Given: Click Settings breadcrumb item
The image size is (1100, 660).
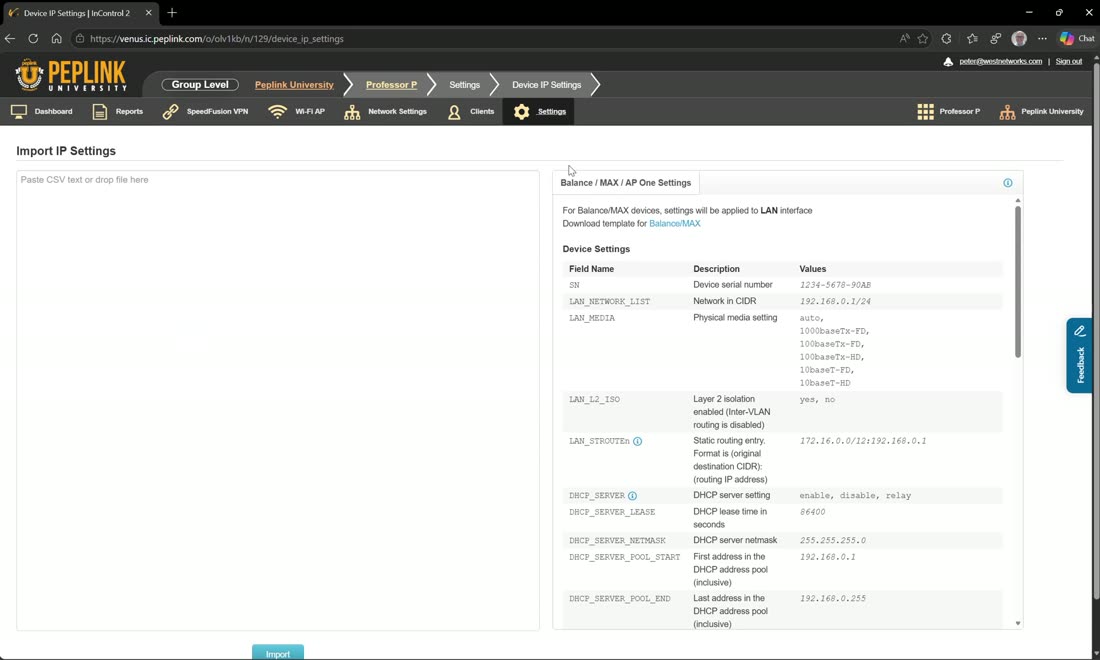Looking at the screenshot, I should point(464,85).
